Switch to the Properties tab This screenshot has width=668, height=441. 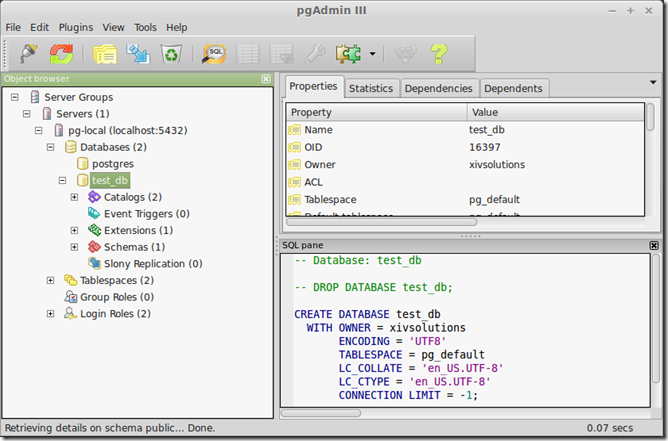(314, 86)
